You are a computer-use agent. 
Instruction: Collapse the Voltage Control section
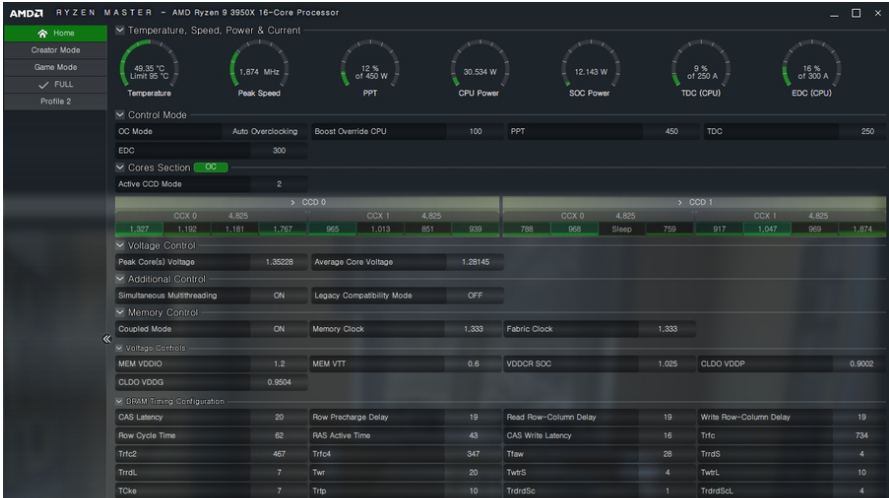pyautogui.click(x=120, y=245)
